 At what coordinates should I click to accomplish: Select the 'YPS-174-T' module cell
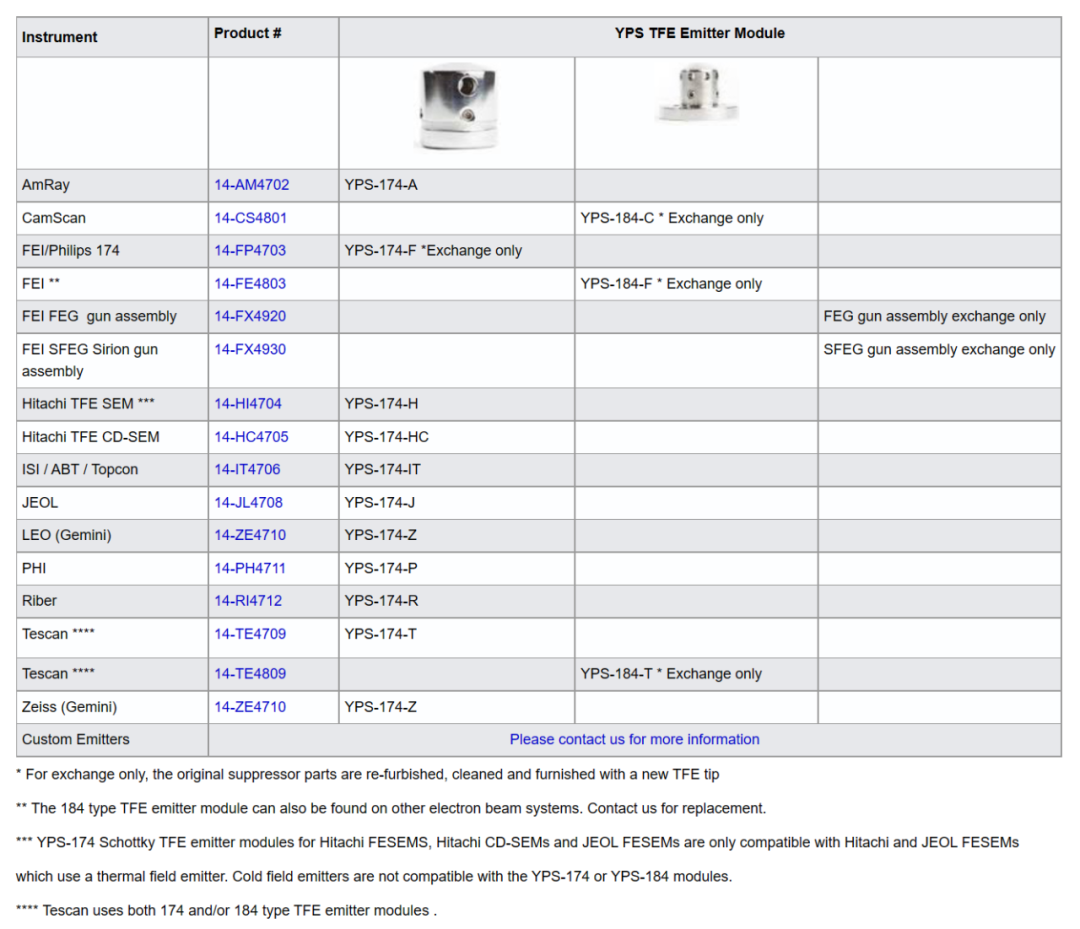pyautogui.click(x=457, y=637)
